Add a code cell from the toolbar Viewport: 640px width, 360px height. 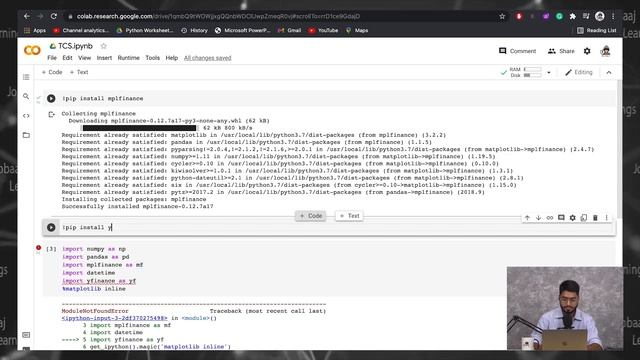52,72
